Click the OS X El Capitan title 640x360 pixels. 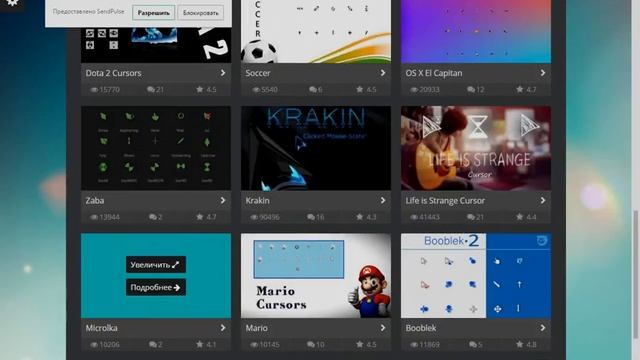coord(434,73)
